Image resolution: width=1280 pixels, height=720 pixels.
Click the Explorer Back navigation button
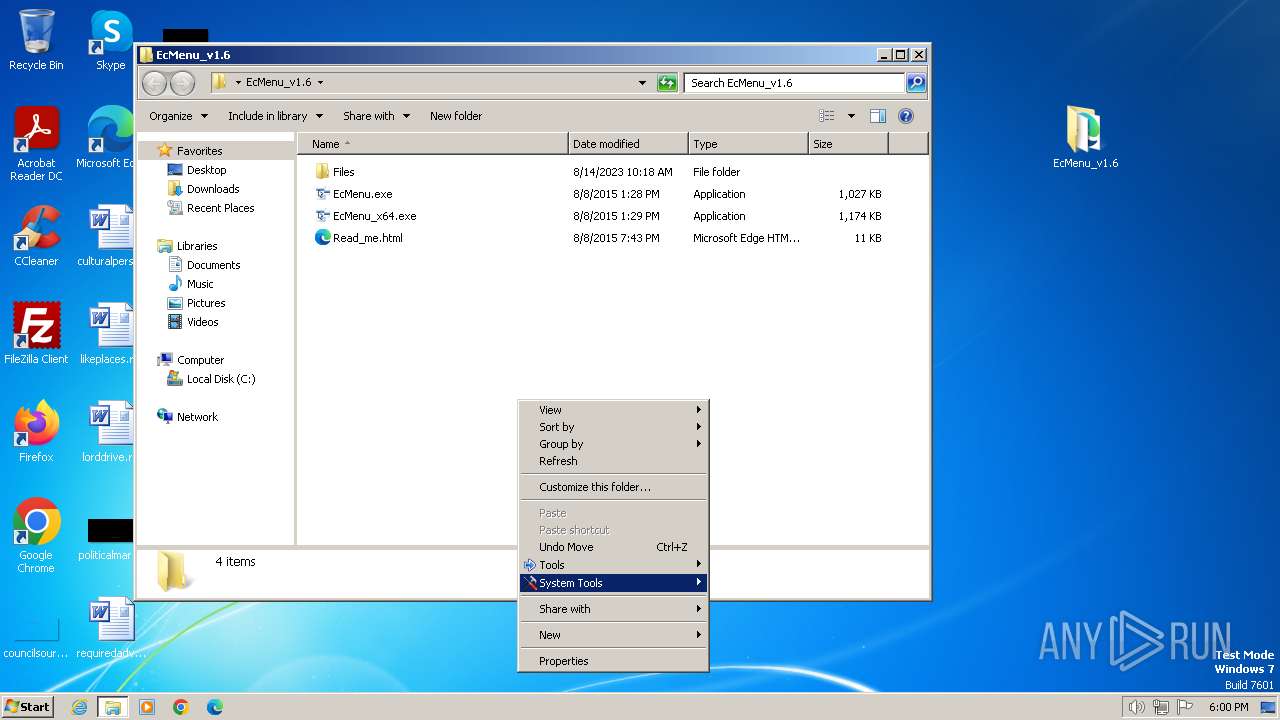[154, 83]
